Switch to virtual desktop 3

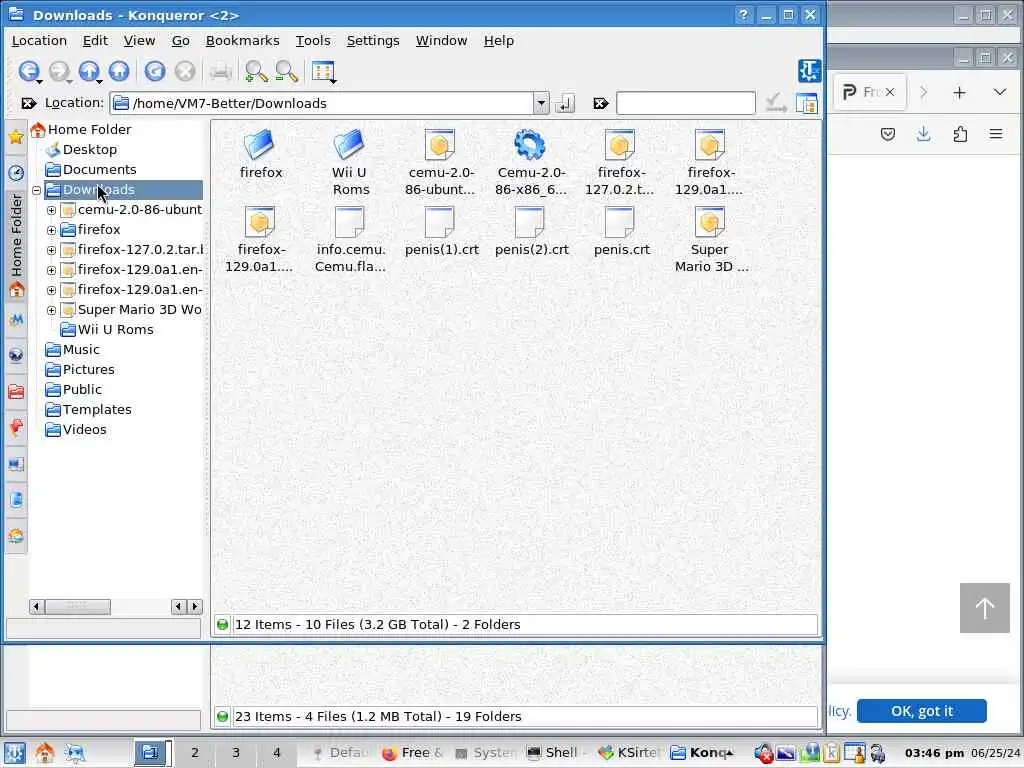click(x=236, y=753)
